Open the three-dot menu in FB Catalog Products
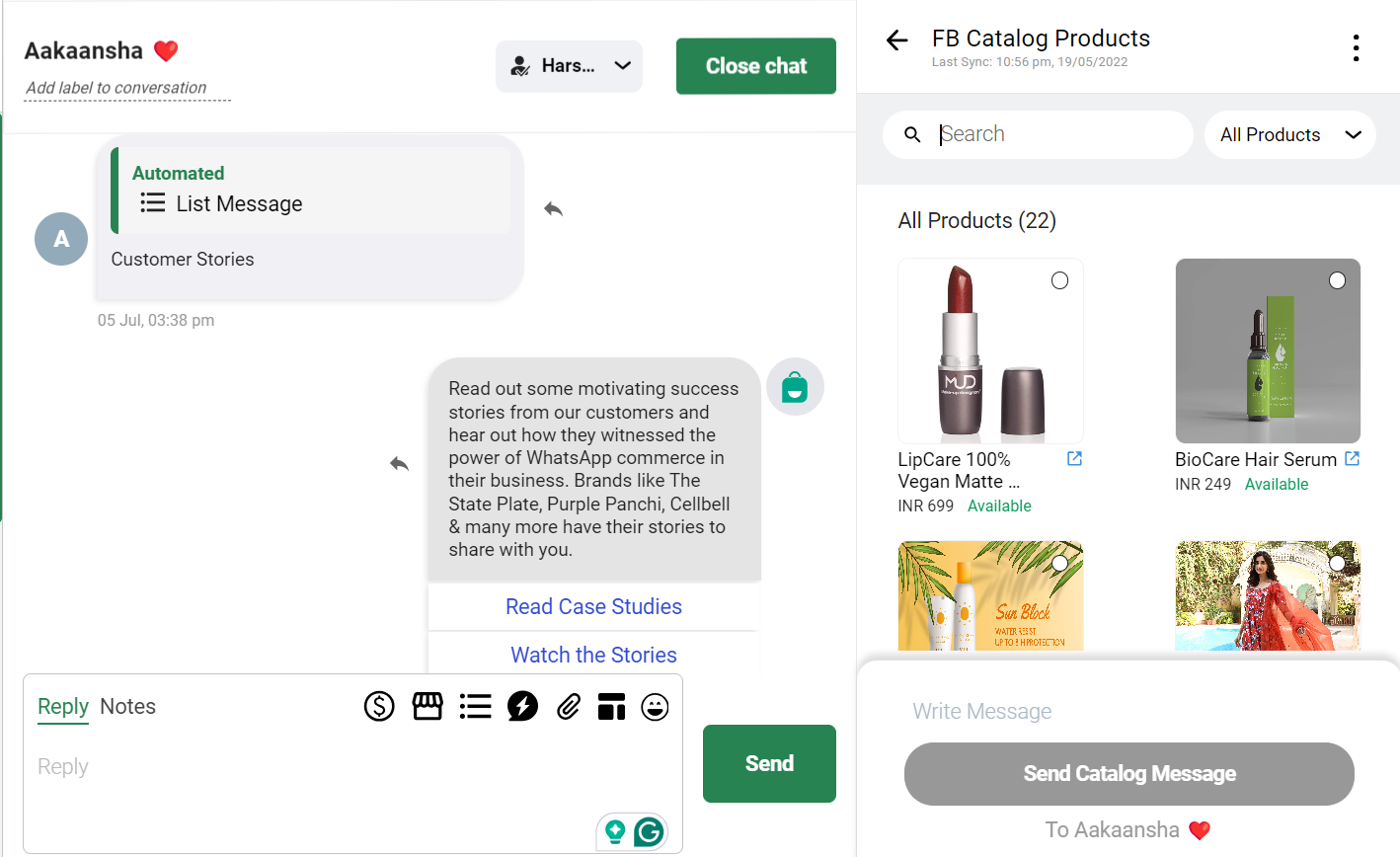 point(1356,46)
